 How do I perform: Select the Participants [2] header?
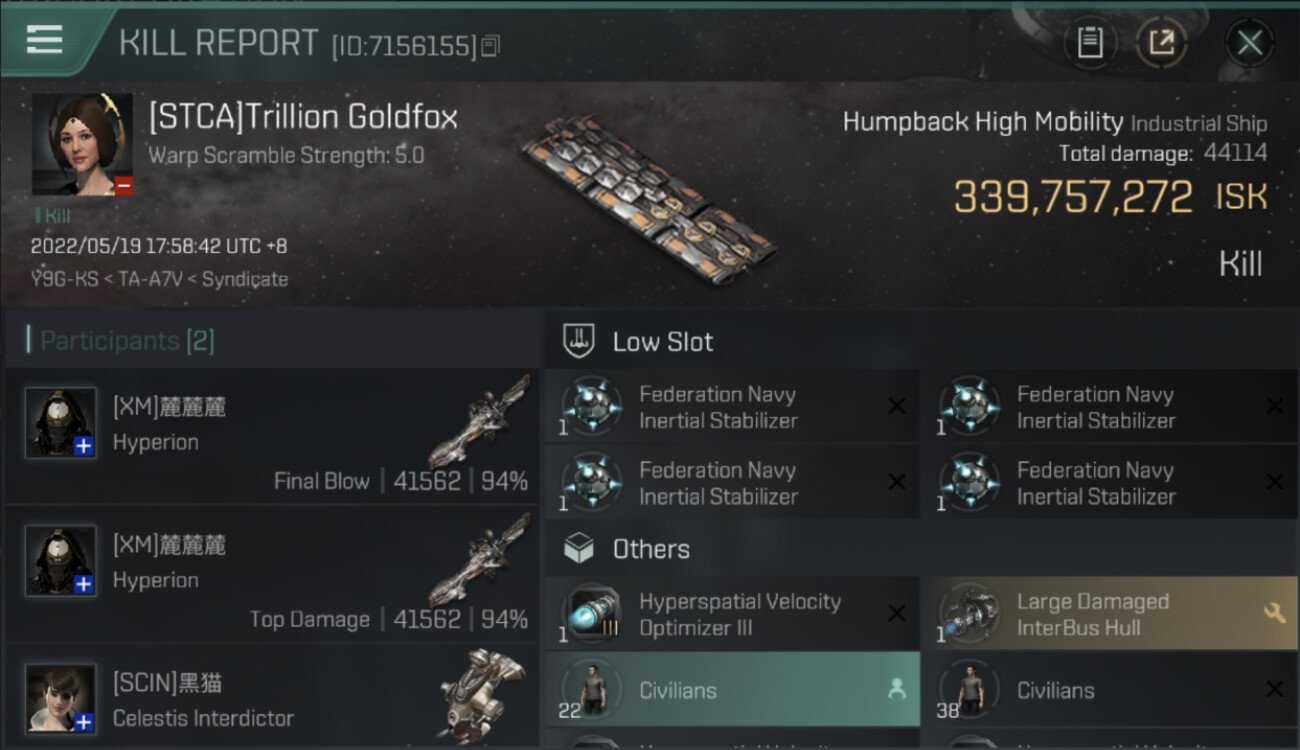coord(127,341)
